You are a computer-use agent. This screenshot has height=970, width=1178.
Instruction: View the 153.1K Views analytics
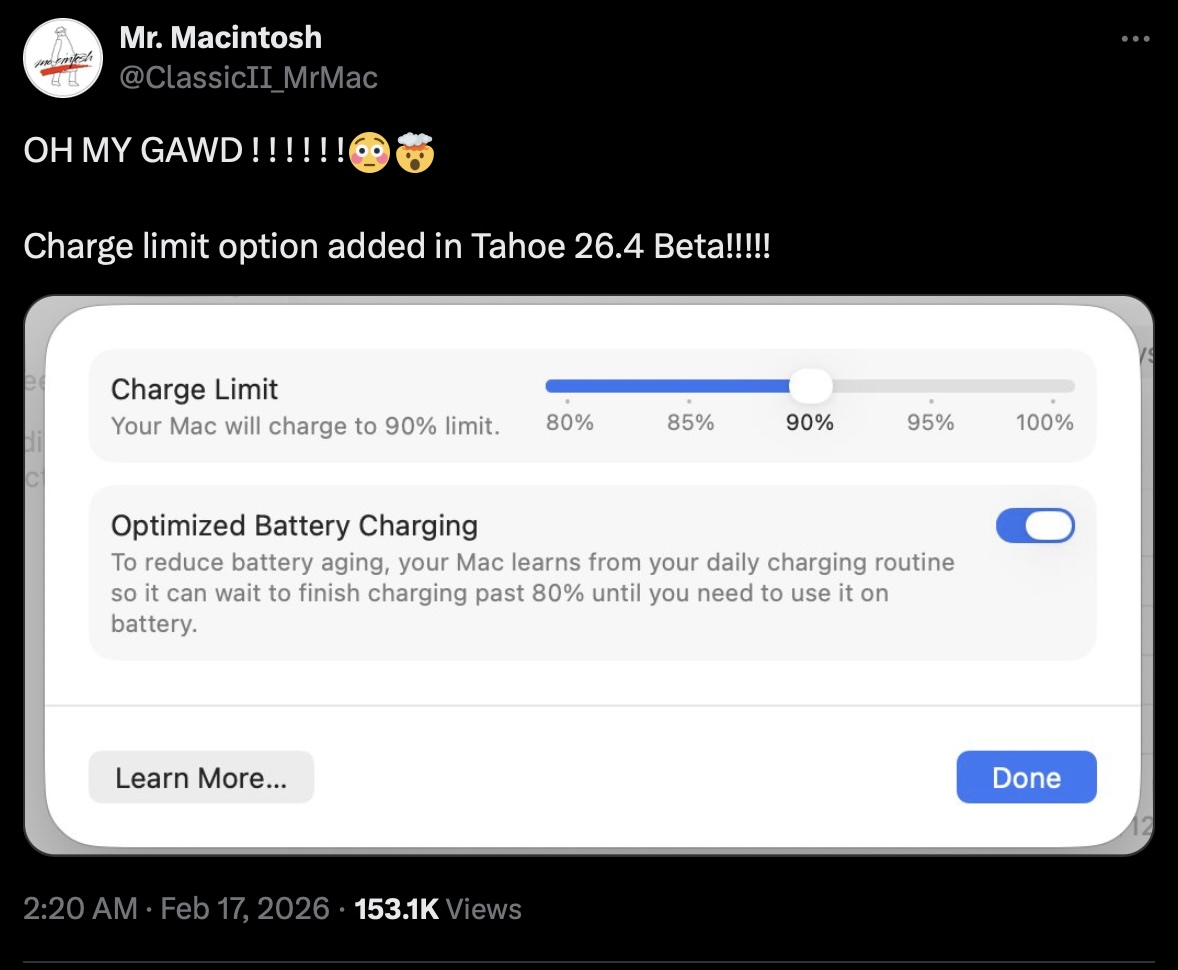click(x=439, y=908)
